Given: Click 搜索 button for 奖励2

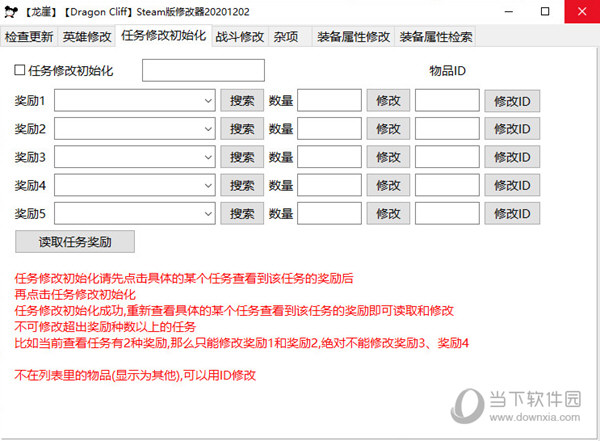Looking at the screenshot, I should [242, 129].
